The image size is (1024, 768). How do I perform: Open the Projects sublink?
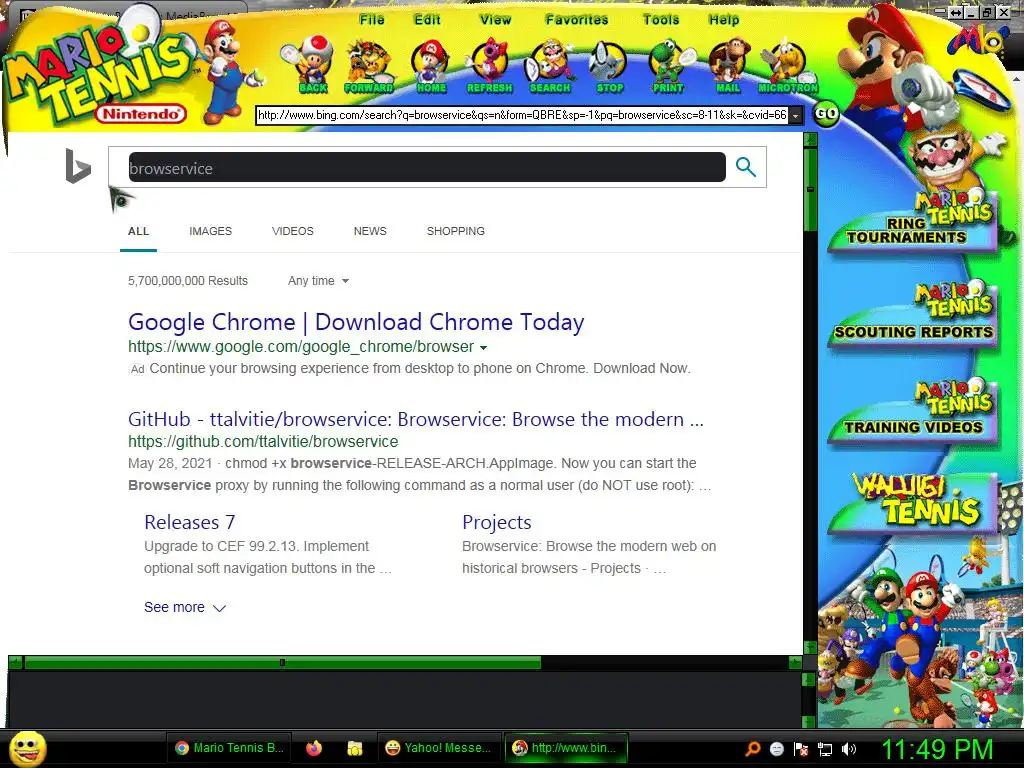point(497,522)
